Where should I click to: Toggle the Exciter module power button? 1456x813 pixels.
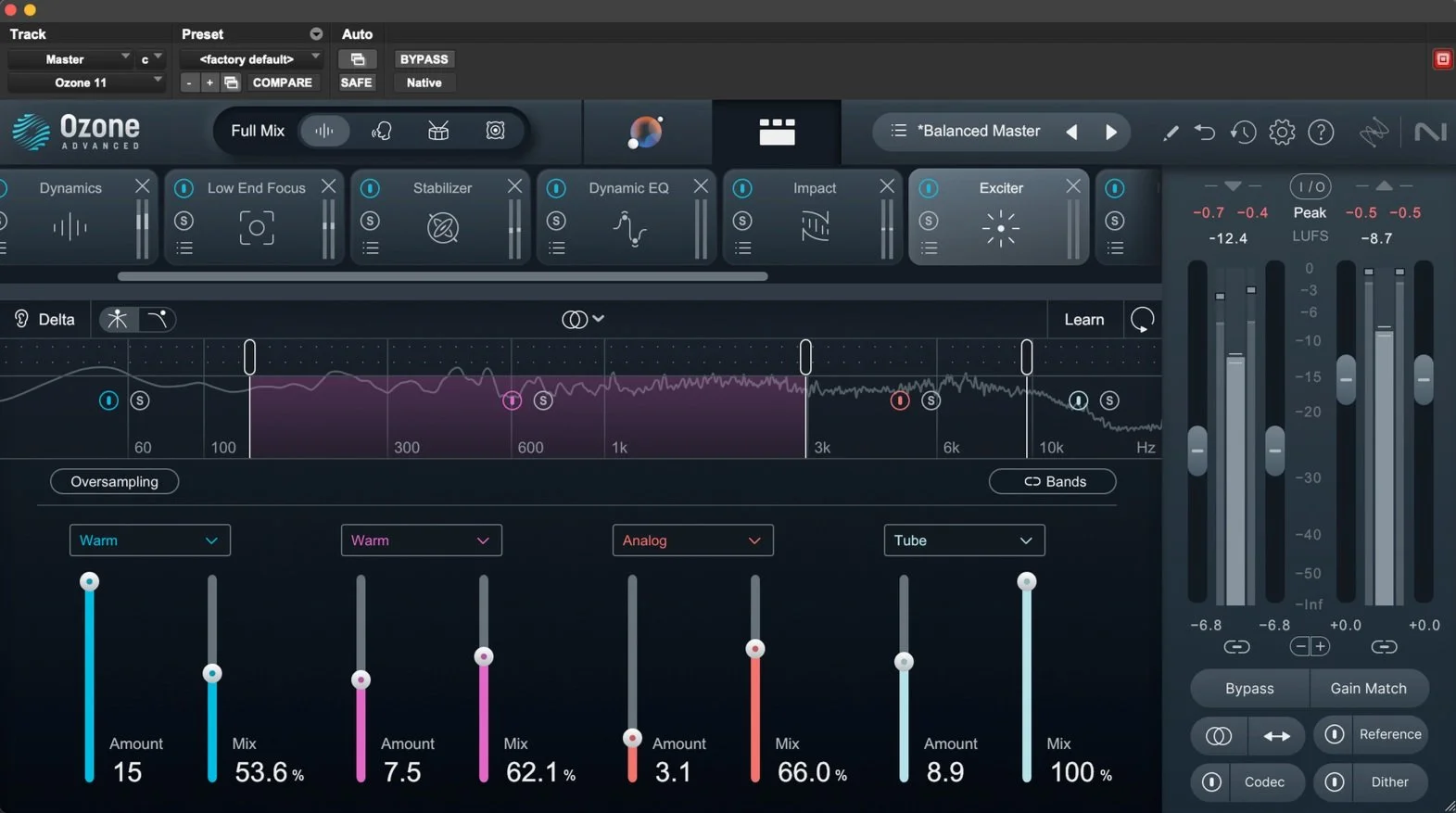click(928, 188)
